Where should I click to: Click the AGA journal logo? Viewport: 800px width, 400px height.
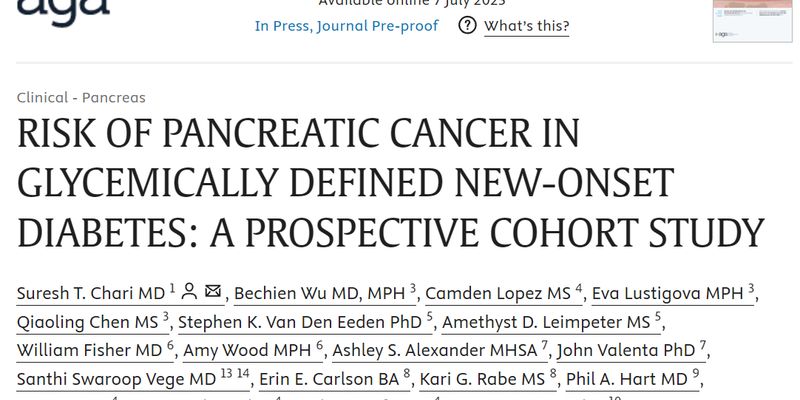63,11
